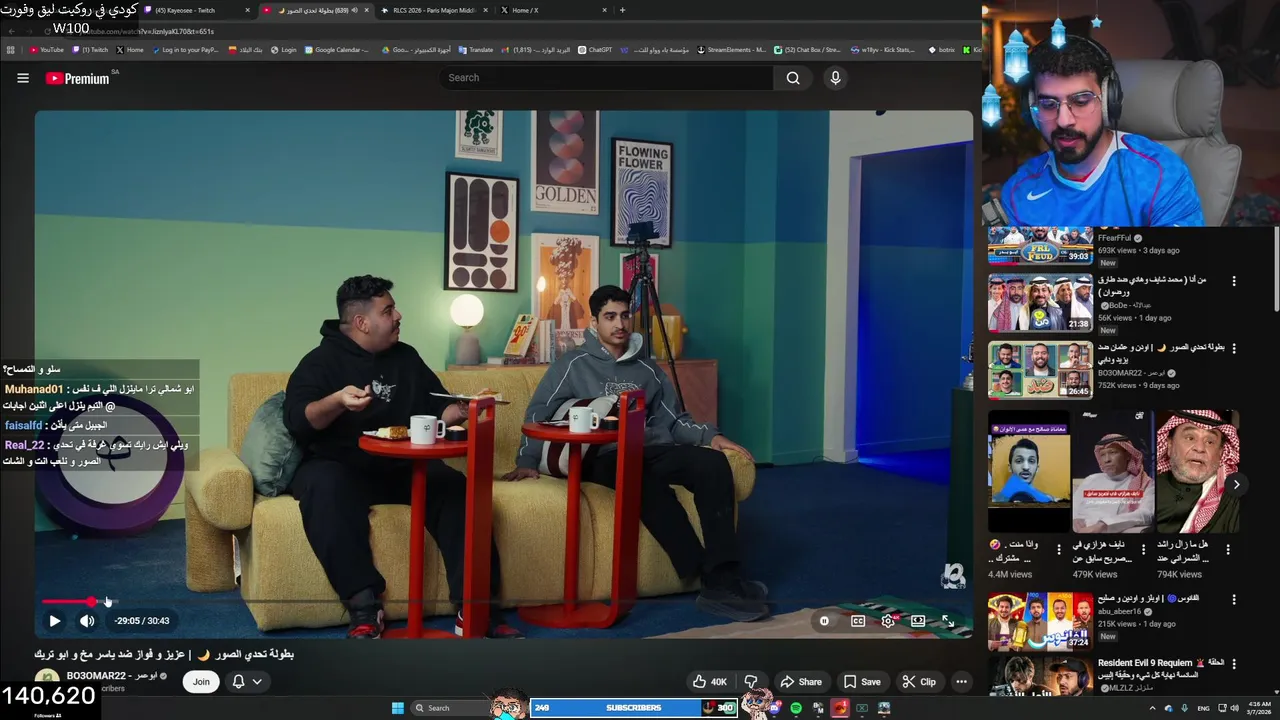1280x720 pixels.
Task: Mute the video with the speaker icon
Action: 87,621
